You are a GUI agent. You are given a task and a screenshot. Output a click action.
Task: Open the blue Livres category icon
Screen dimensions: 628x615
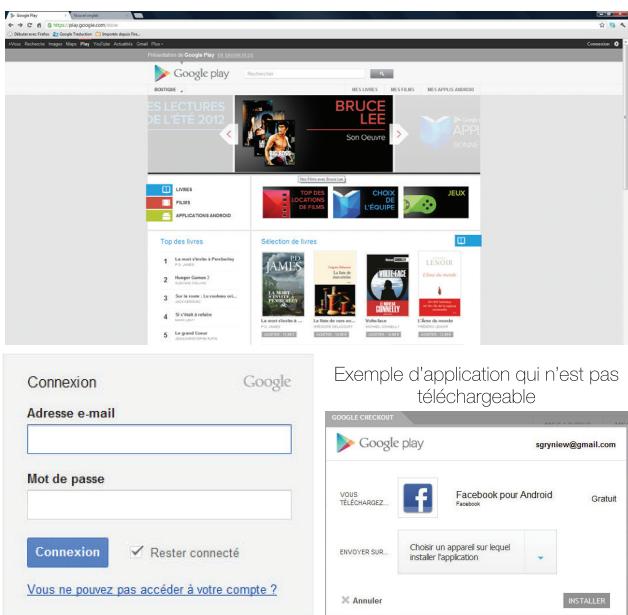point(159,189)
